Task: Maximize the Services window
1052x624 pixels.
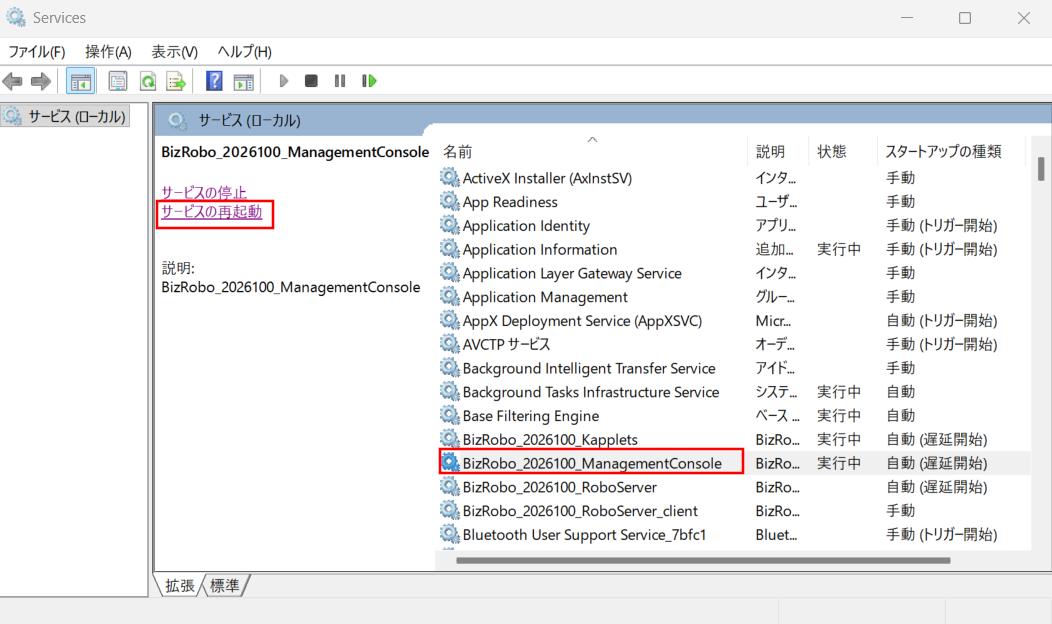Action: (965, 18)
